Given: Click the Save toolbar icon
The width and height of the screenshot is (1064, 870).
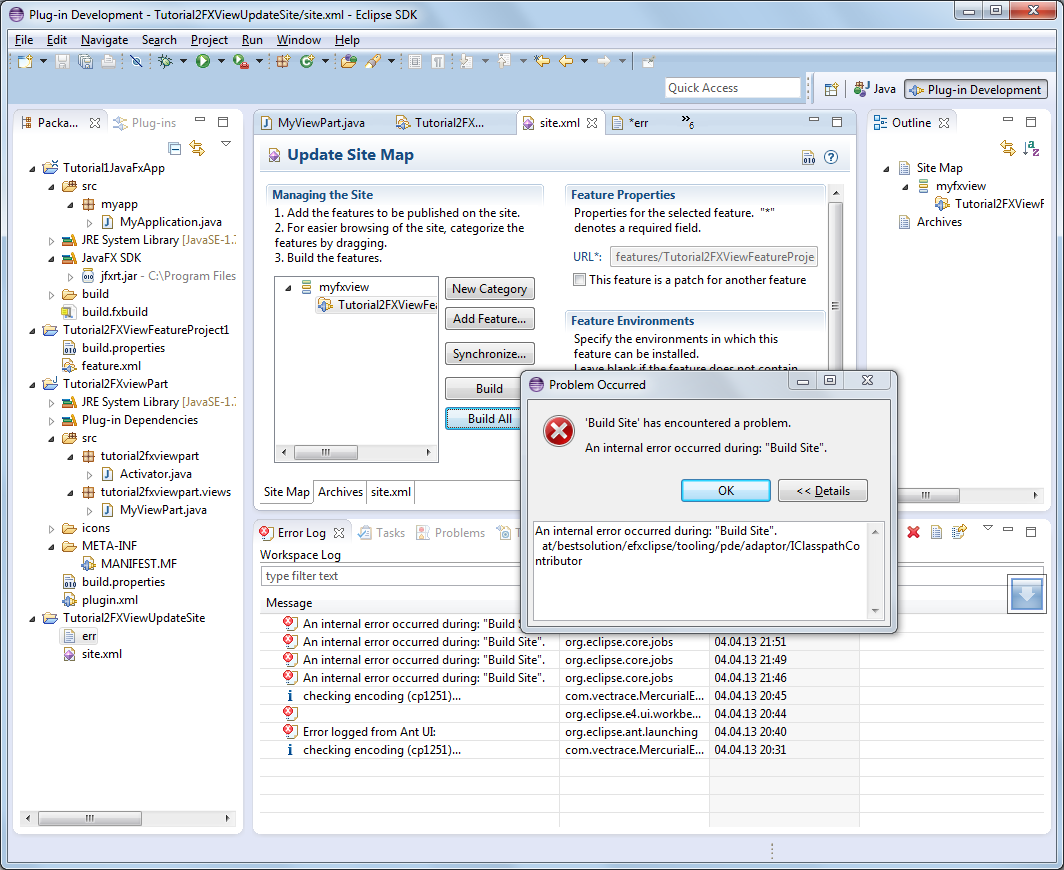Looking at the screenshot, I should pyautogui.click(x=62, y=62).
